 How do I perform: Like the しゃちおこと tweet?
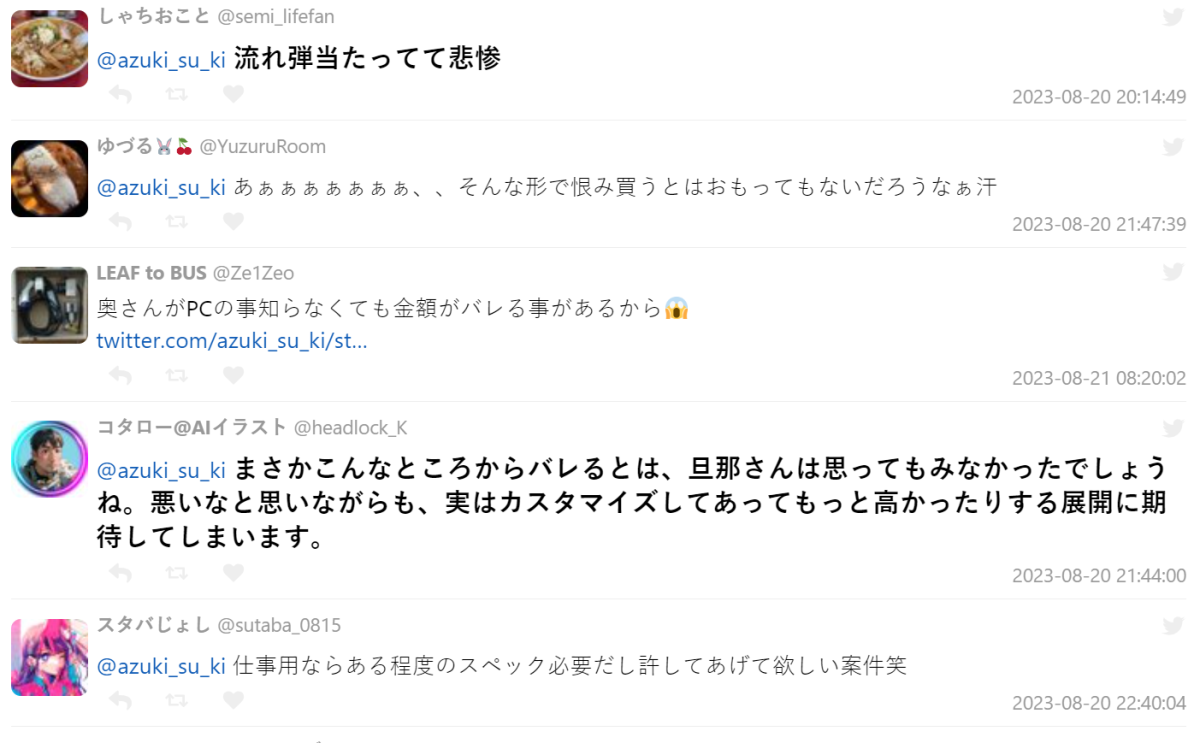coord(233,94)
